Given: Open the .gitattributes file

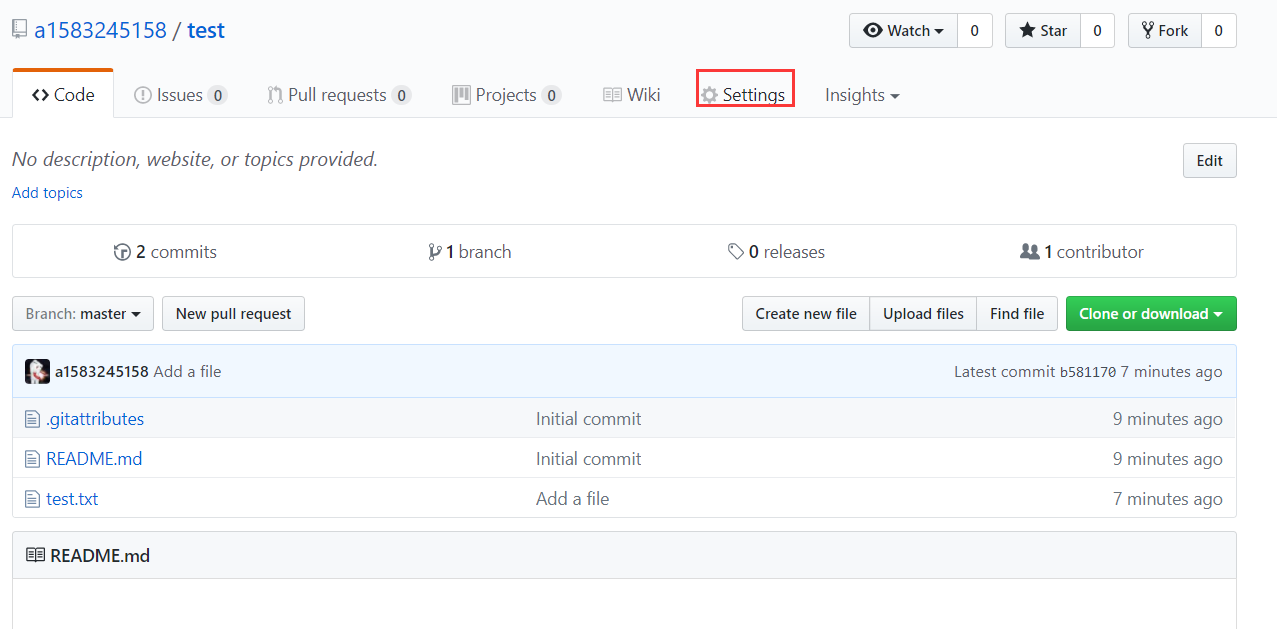Looking at the screenshot, I should pyautogui.click(x=95, y=419).
